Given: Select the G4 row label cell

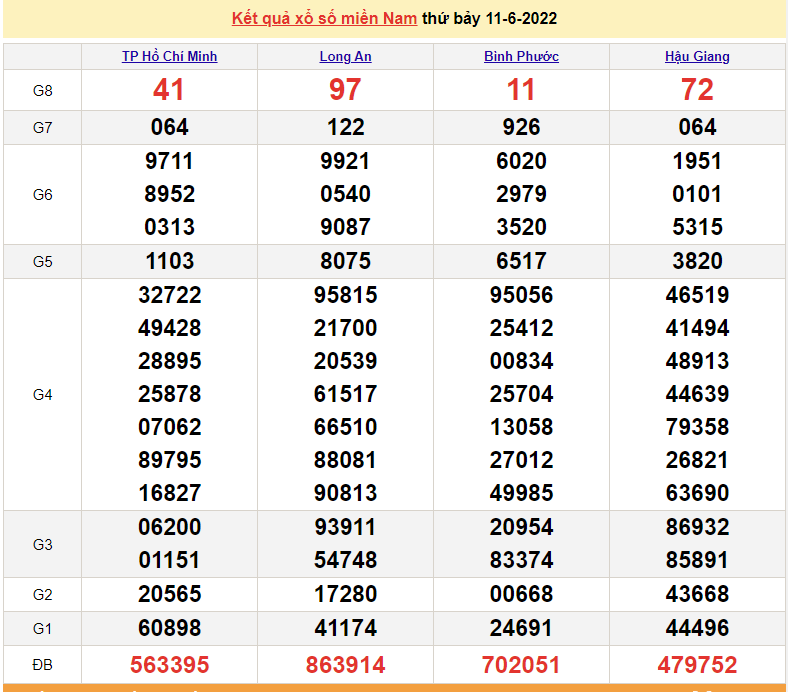Looking at the screenshot, I should (42, 394).
